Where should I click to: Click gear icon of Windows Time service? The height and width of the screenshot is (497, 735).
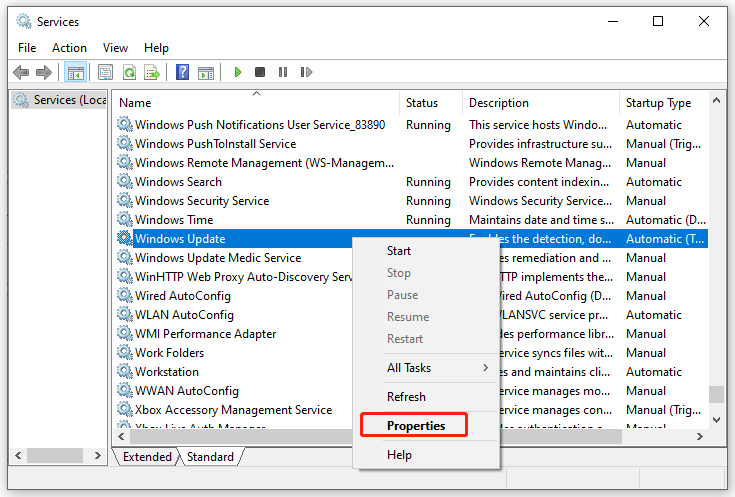(125, 219)
